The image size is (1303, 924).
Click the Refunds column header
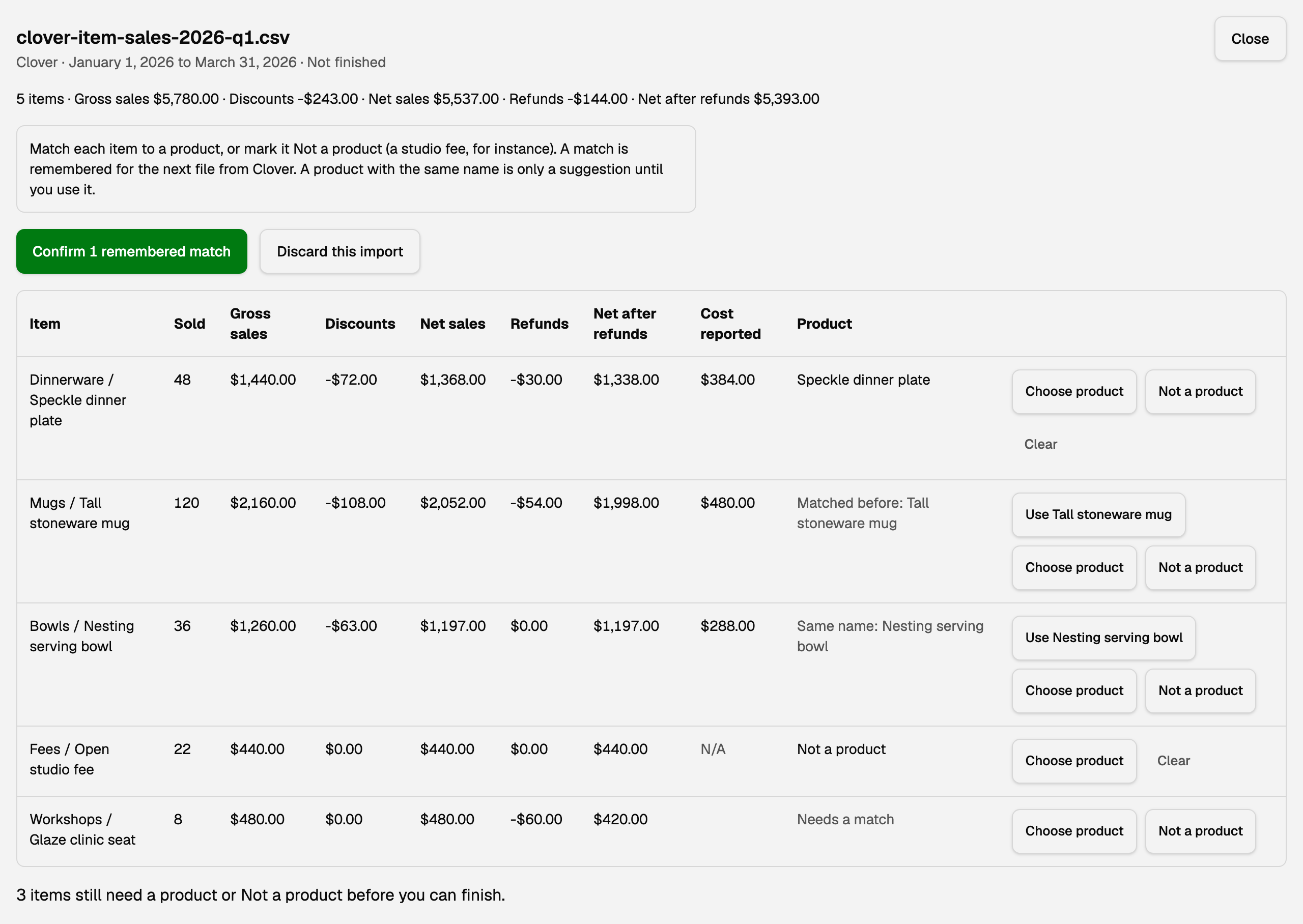click(539, 324)
